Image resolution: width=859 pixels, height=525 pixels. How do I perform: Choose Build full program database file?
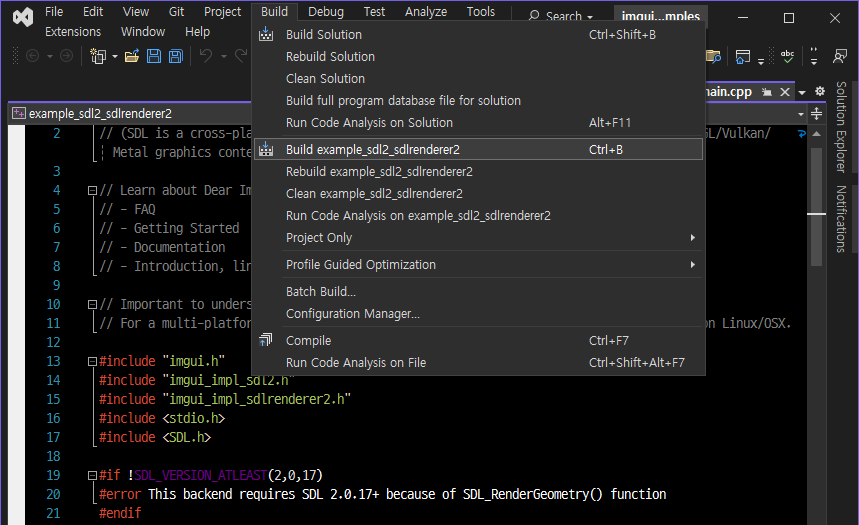click(478, 100)
